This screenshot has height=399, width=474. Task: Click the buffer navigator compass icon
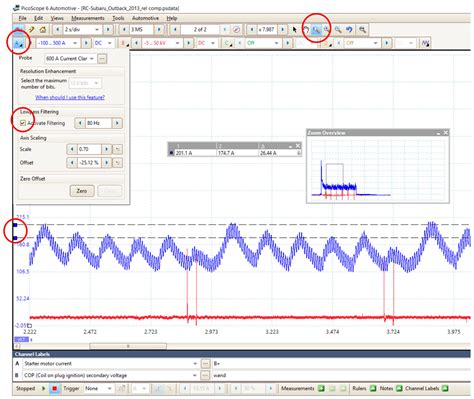(236, 30)
